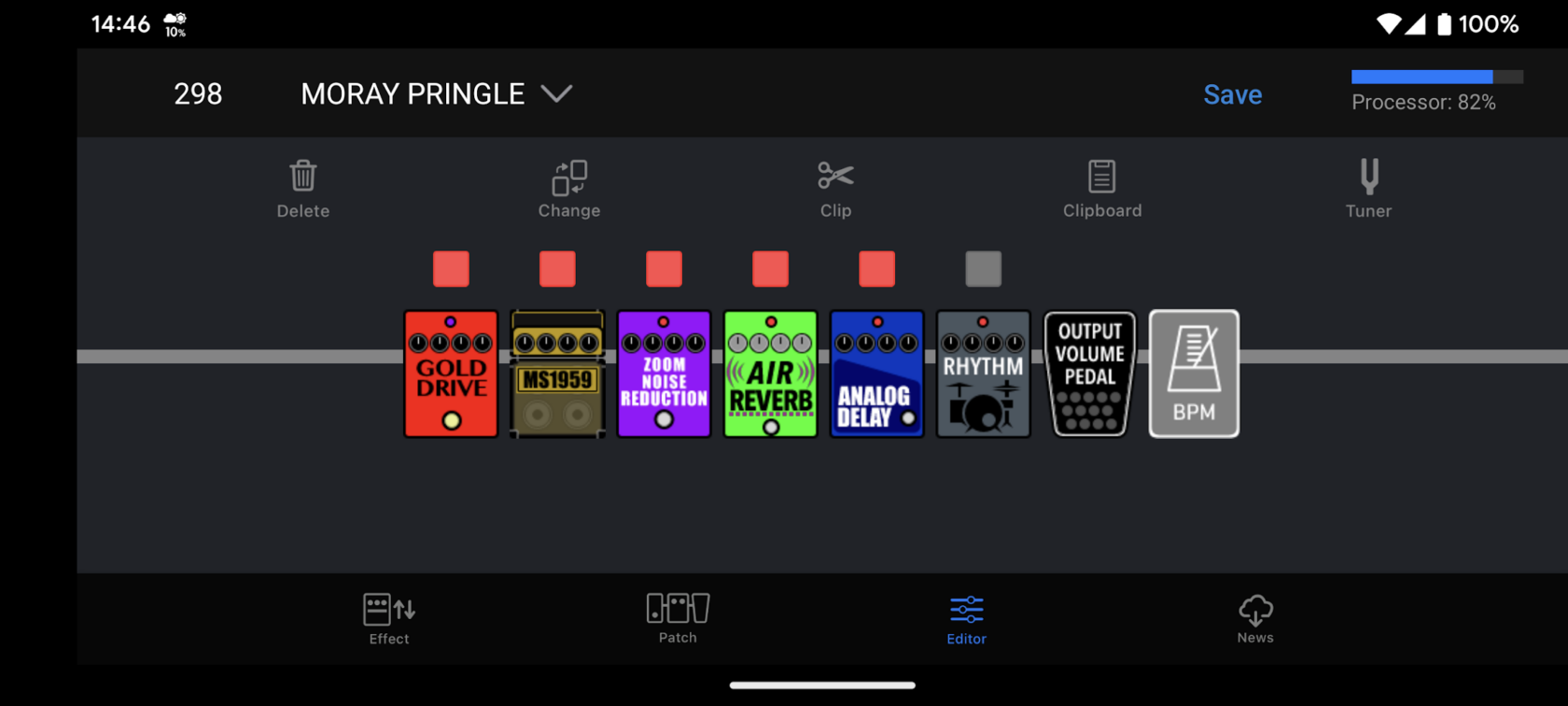Switch to the Effect tab

point(389,619)
